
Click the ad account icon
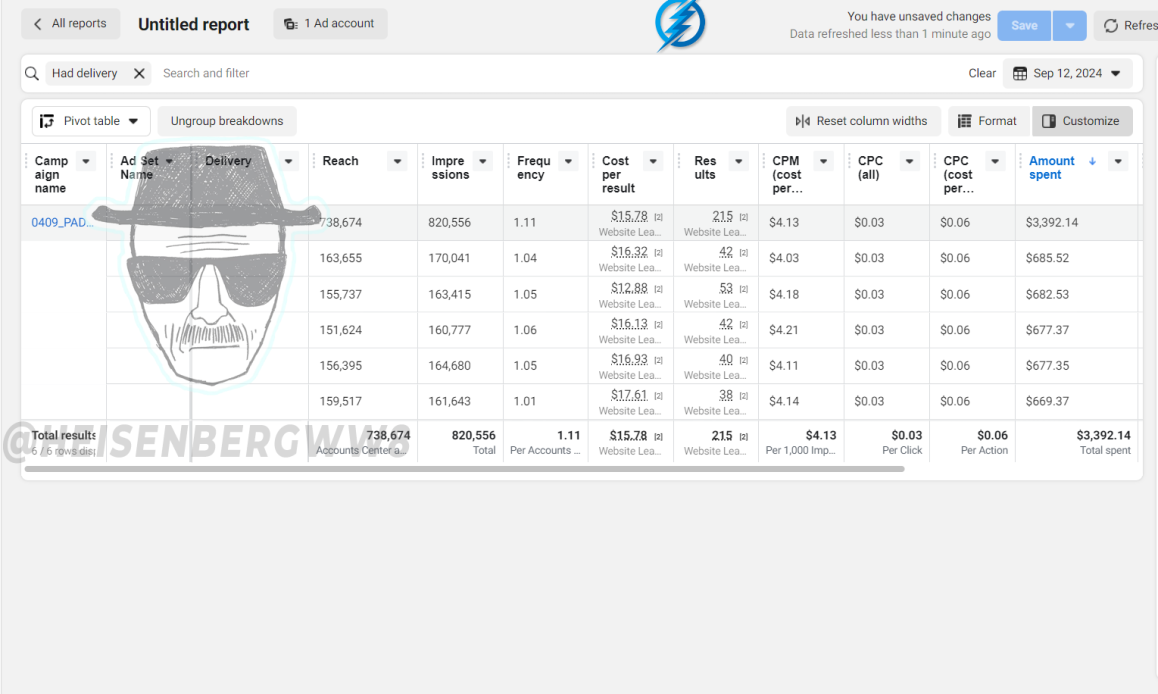click(291, 24)
